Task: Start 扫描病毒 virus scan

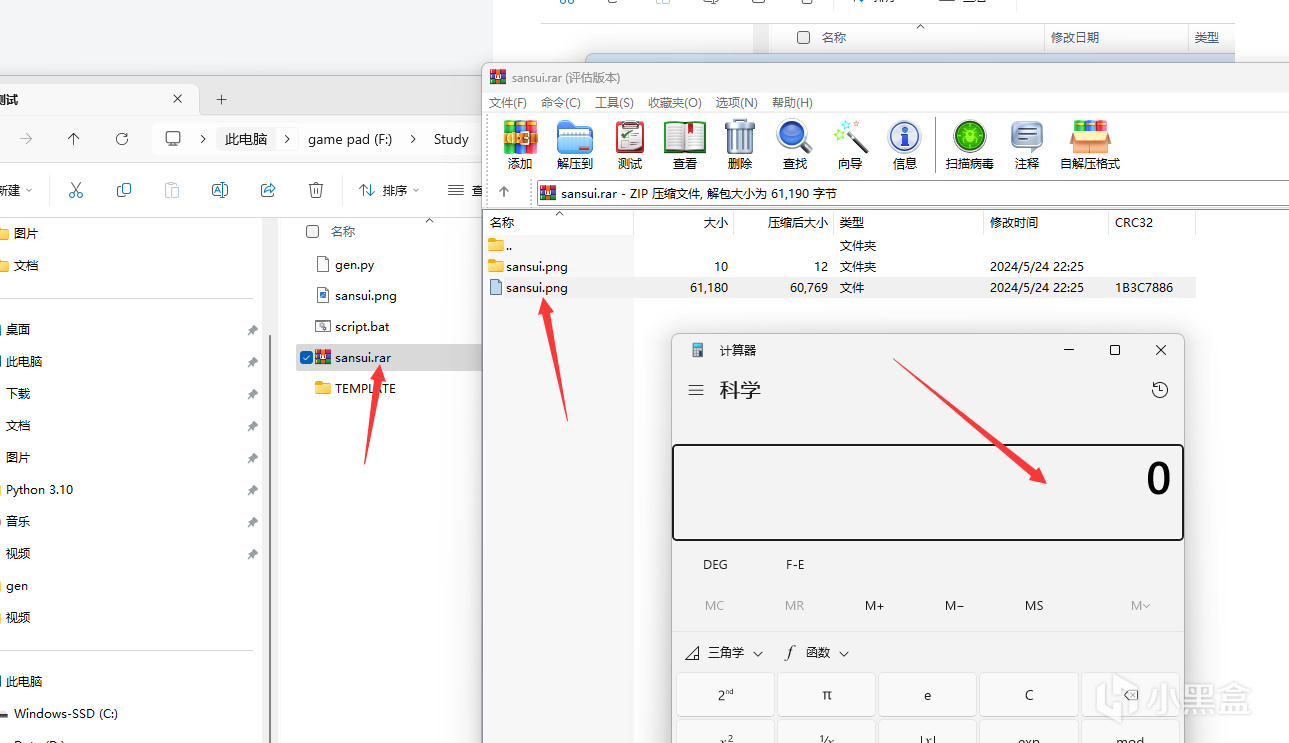Action: pos(970,145)
